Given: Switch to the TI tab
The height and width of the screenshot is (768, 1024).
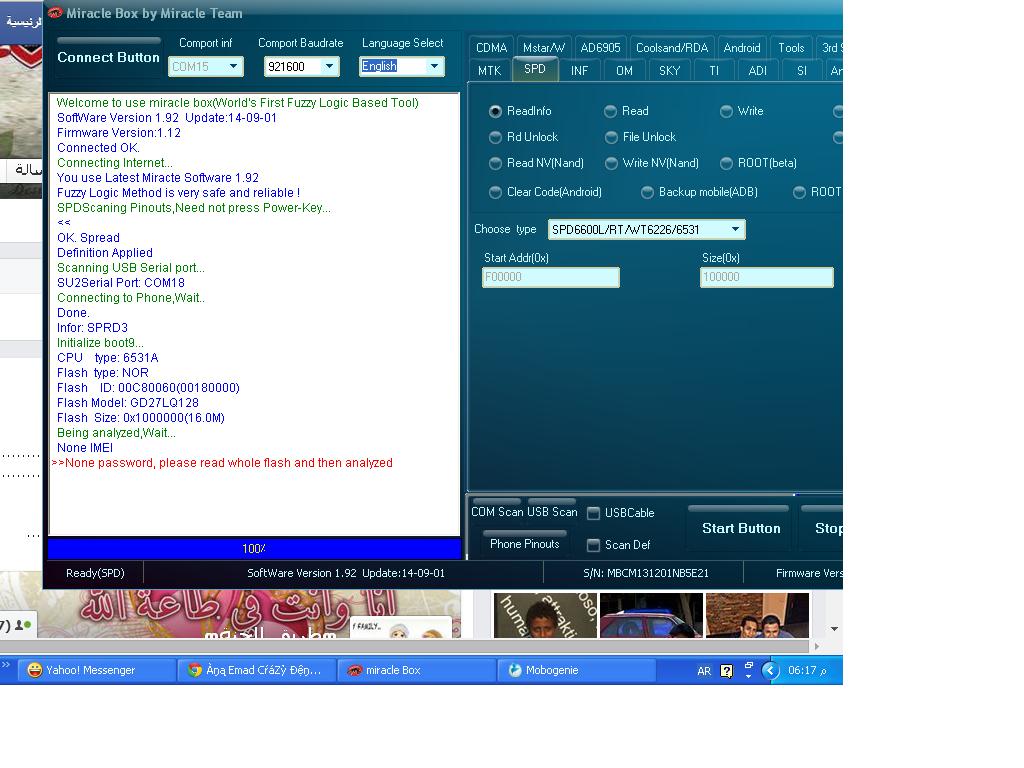Looking at the screenshot, I should (x=714, y=71).
